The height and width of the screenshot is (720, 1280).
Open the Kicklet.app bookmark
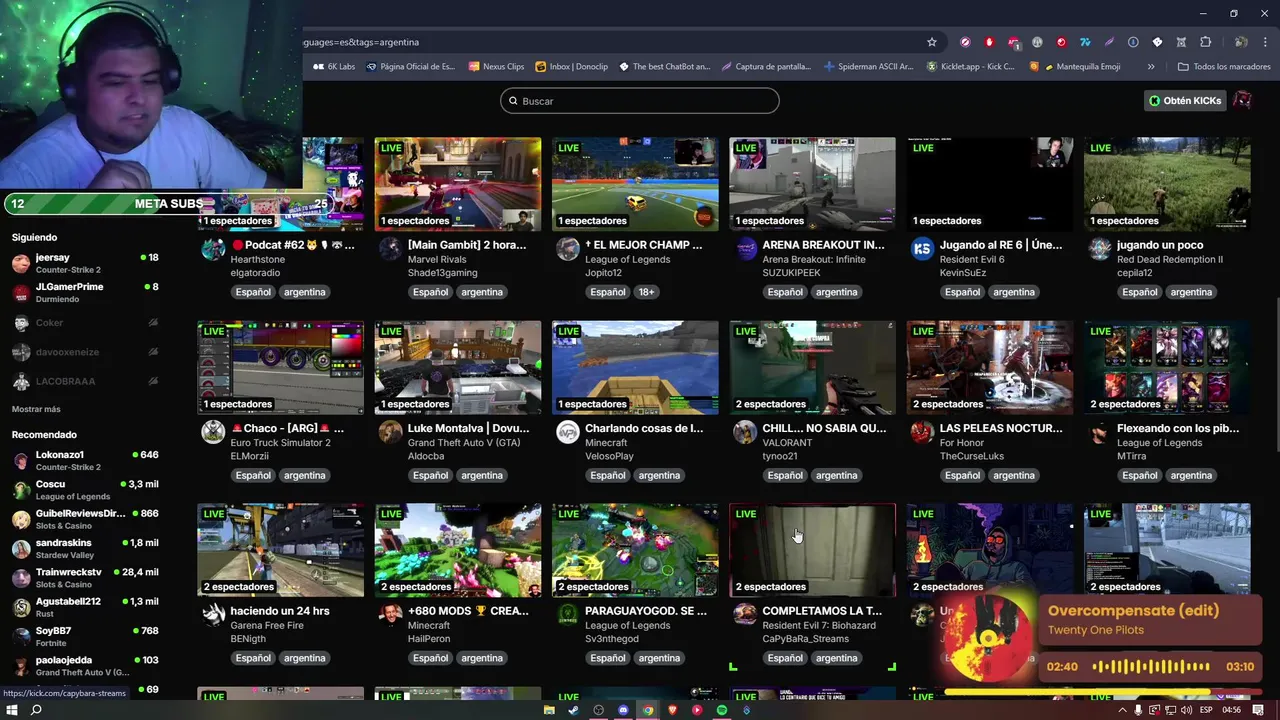tap(970, 67)
